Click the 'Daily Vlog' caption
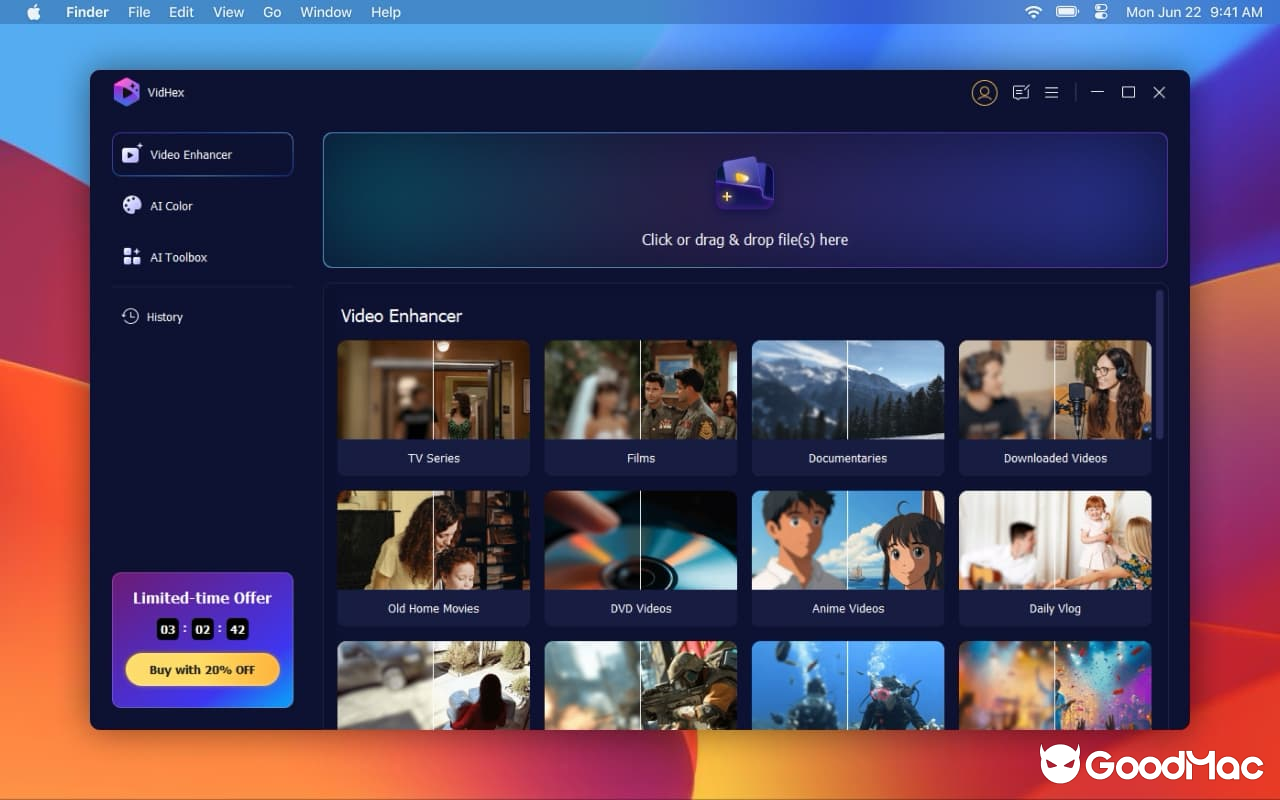Image resolution: width=1280 pixels, height=800 pixels. point(1055,608)
